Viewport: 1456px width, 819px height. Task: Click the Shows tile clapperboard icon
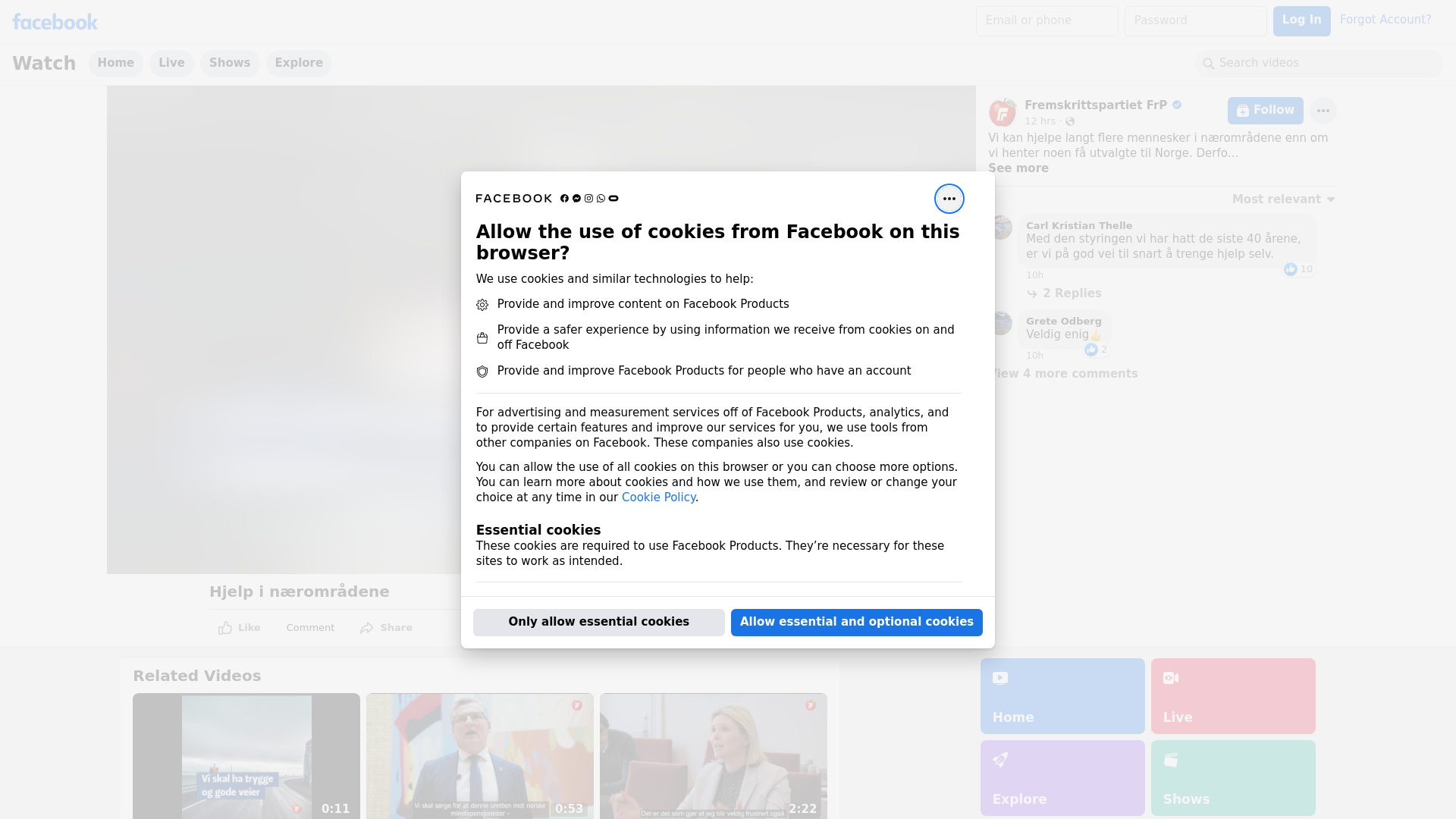pyautogui.click(x=1171, y=760)
